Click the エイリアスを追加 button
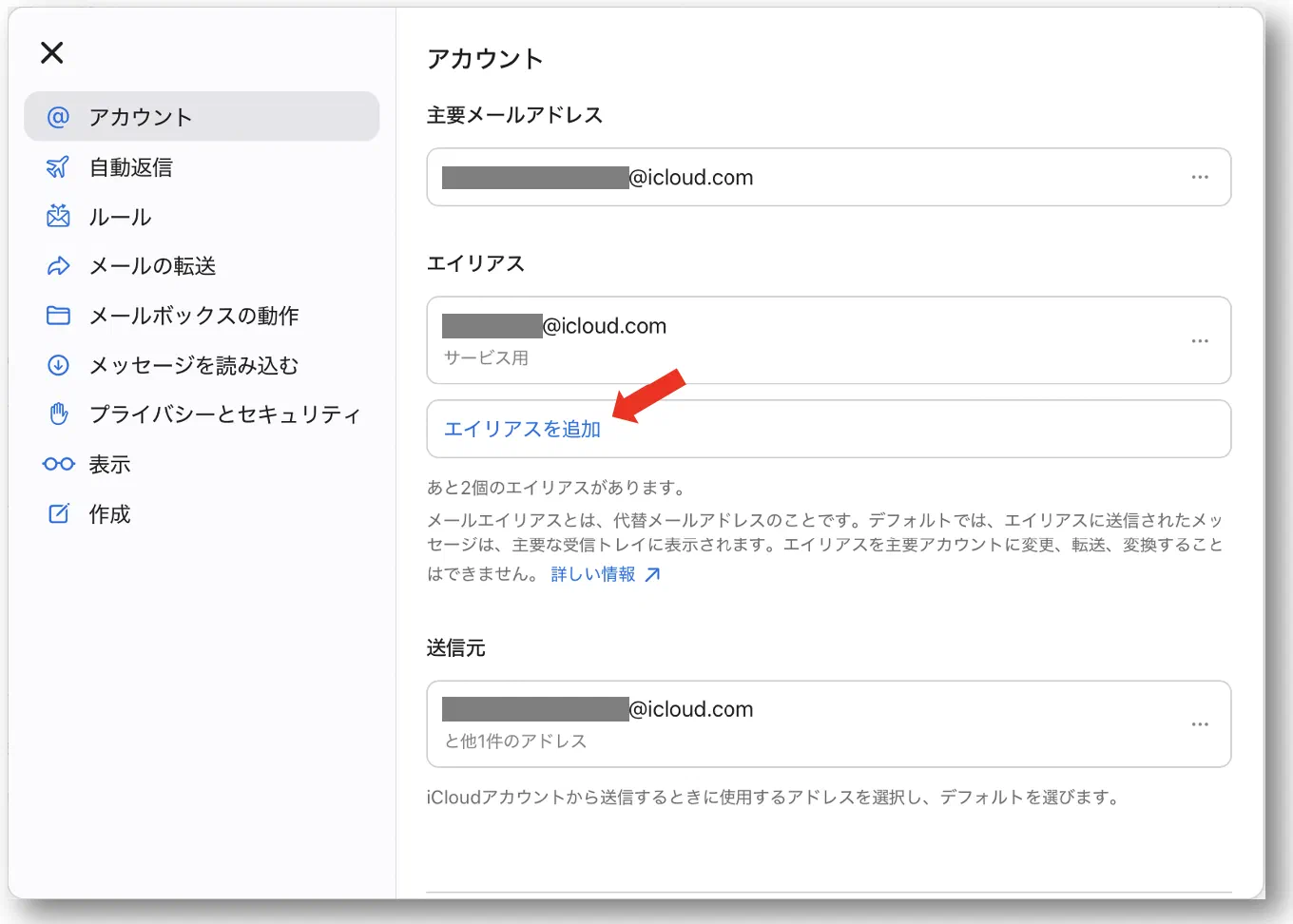The width and height of the screenshot is (1293, 924). tap(829, 429)
